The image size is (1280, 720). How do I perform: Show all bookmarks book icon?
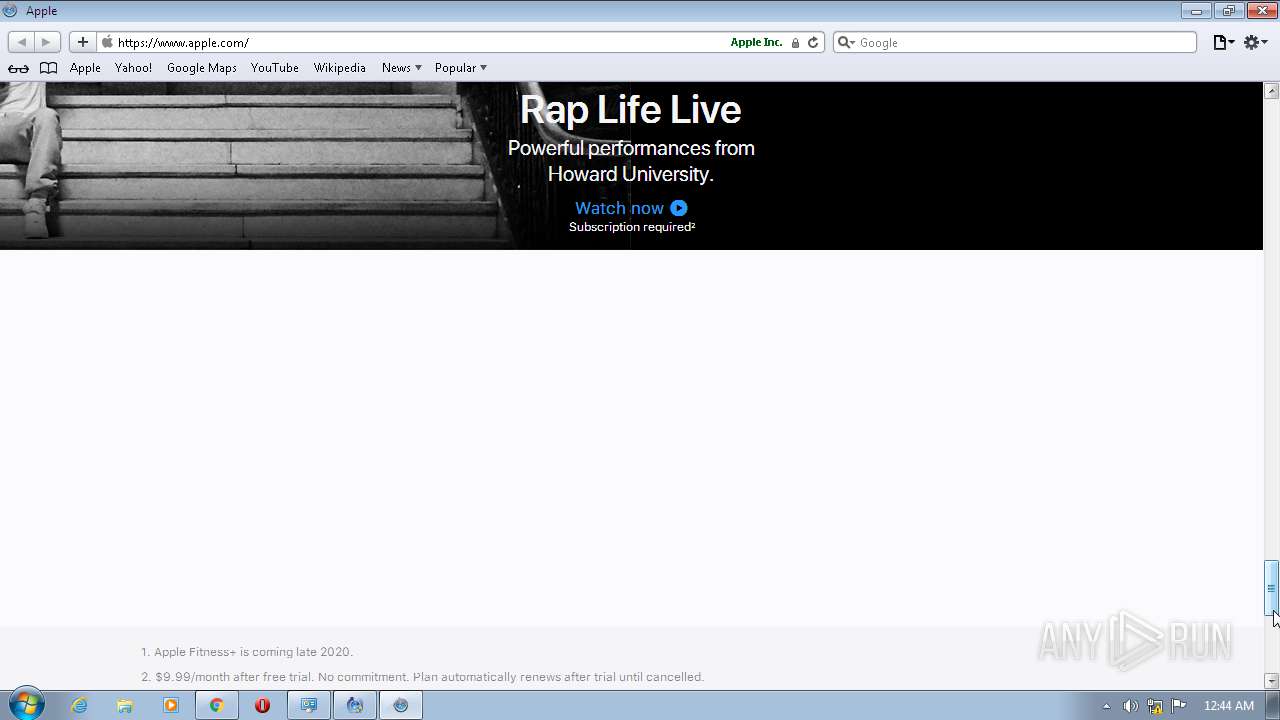coord(48,68)
